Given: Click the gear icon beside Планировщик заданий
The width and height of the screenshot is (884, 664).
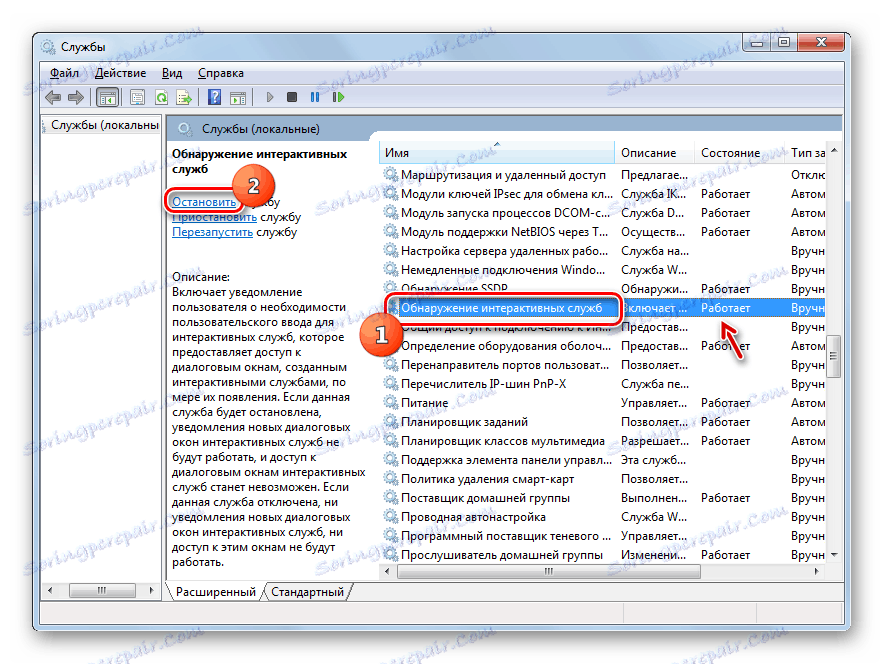Looking at the screenshot, I should click(391, 422).
